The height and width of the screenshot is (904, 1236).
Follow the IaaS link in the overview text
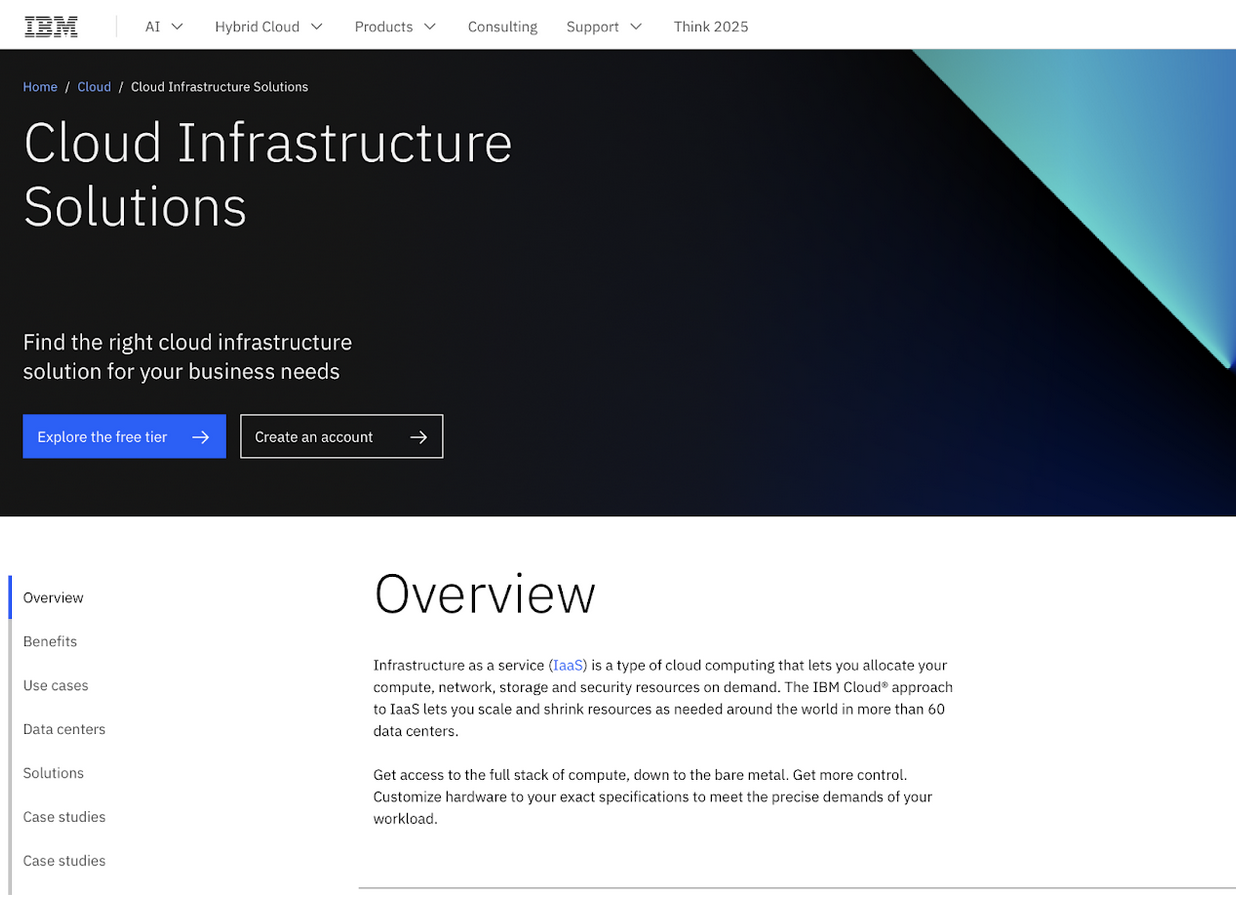[568, 664]
